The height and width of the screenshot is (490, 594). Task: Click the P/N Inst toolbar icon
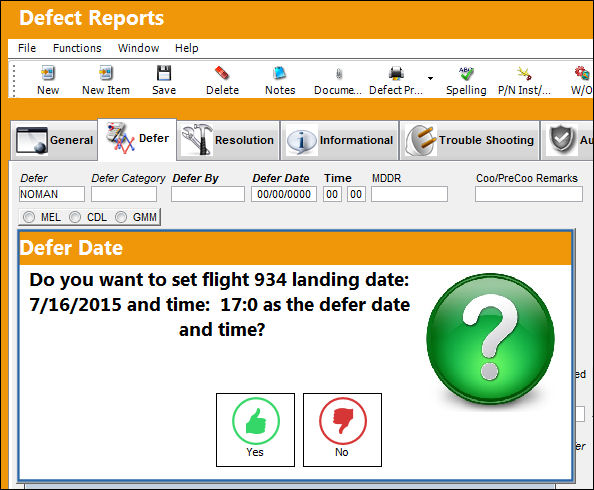pos(524,73)
